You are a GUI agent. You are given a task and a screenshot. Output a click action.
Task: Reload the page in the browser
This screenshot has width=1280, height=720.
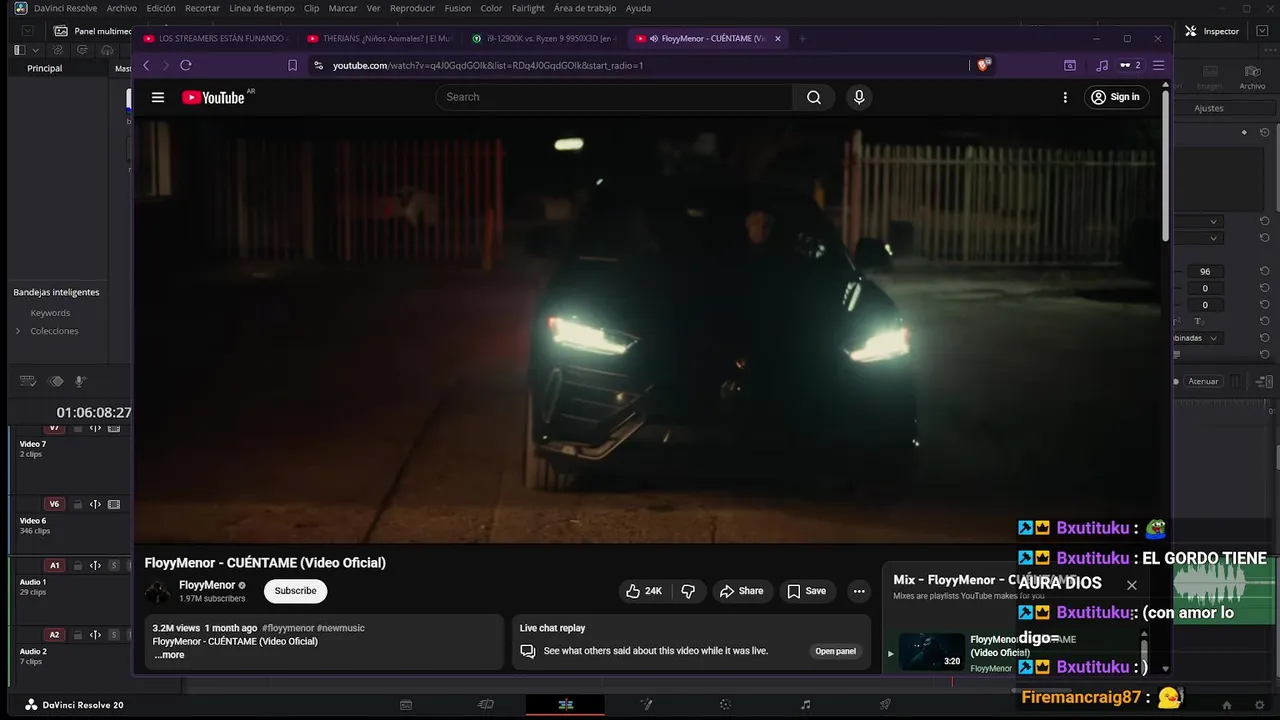[185, 65]
